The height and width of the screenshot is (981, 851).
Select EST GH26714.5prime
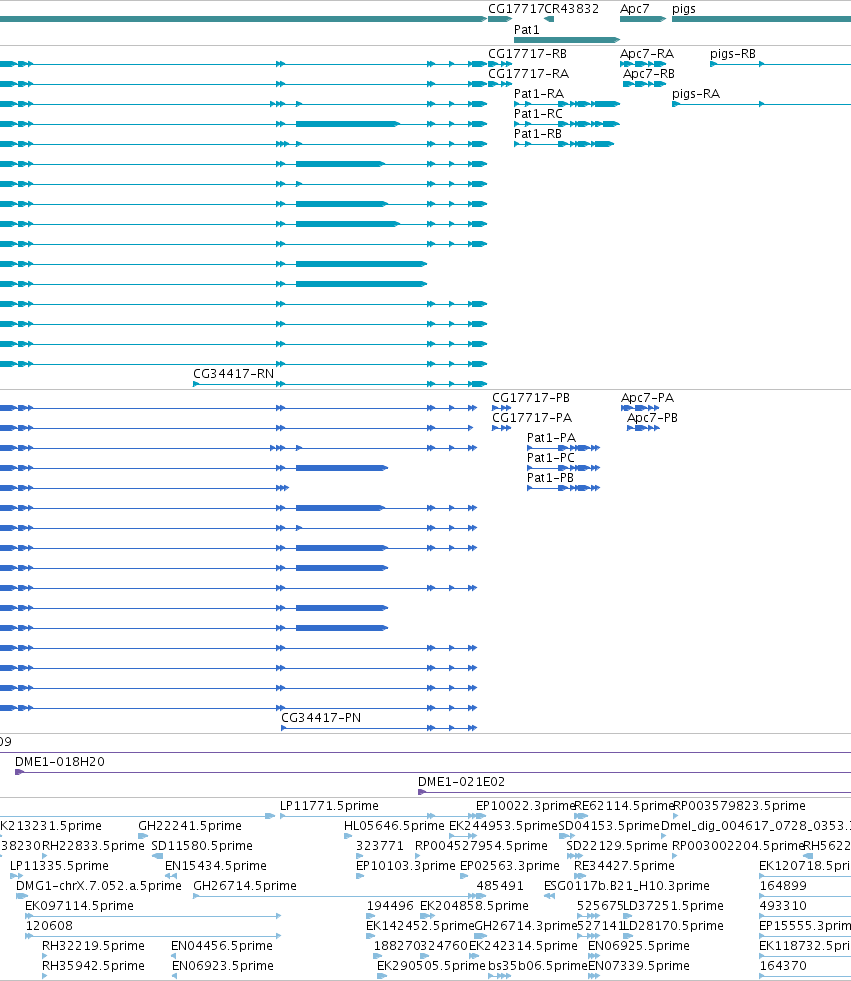point(245,886)
